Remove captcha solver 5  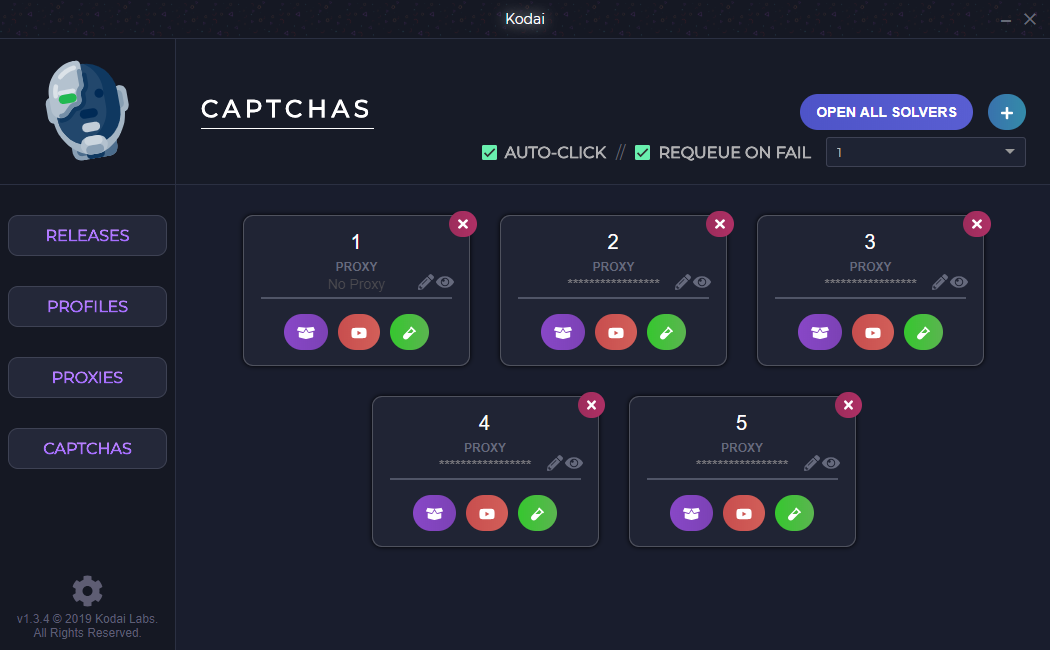(x=848, y=405)
